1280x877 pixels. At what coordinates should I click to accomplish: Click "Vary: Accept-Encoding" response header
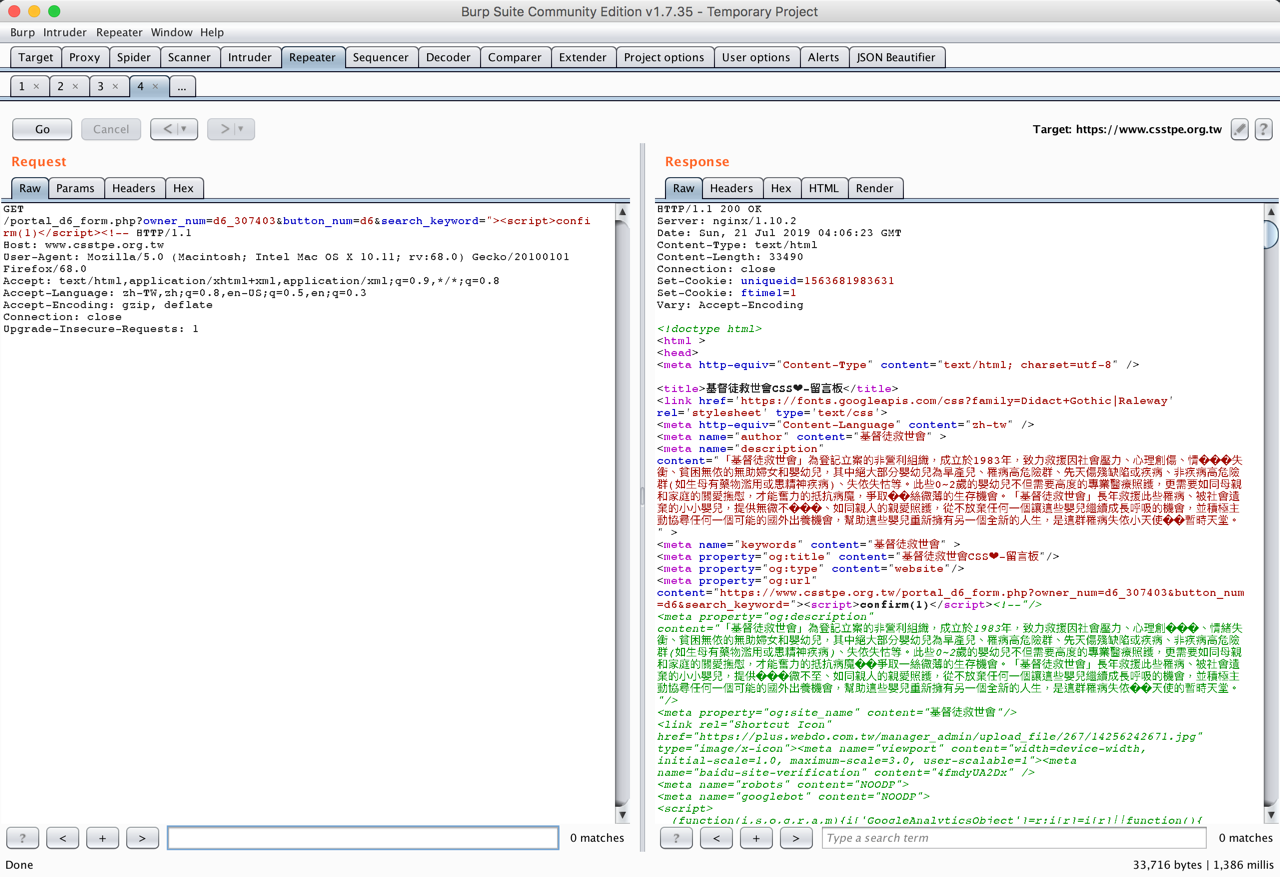(730, 305)
